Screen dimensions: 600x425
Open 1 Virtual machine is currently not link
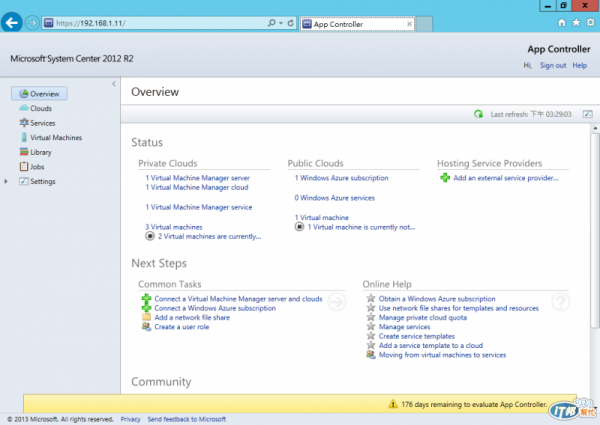pos(361,227)
